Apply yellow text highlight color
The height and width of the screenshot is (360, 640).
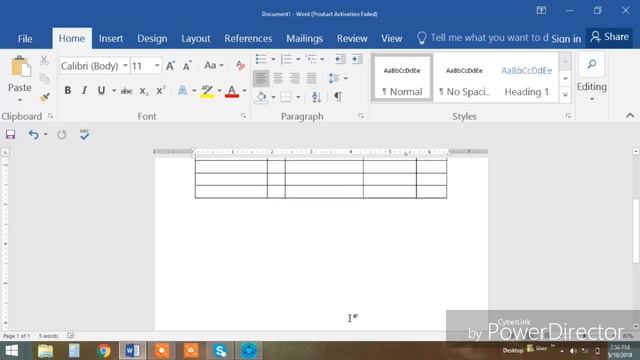point(207,91)
